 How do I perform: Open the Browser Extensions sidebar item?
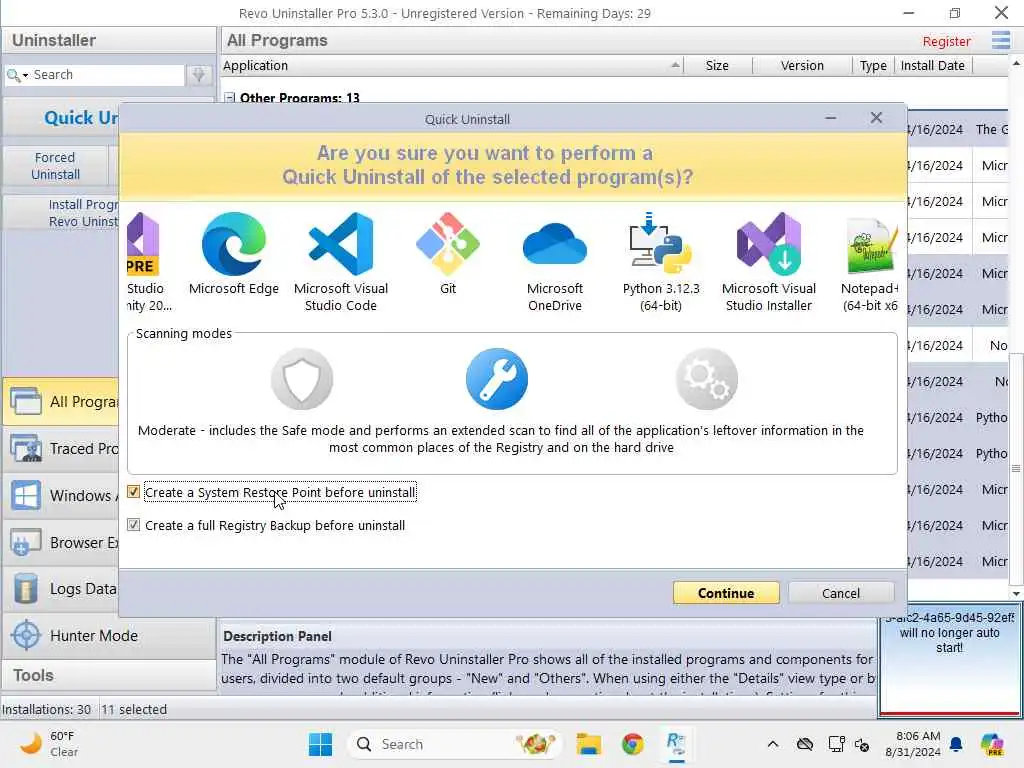[x=61, y=543]
